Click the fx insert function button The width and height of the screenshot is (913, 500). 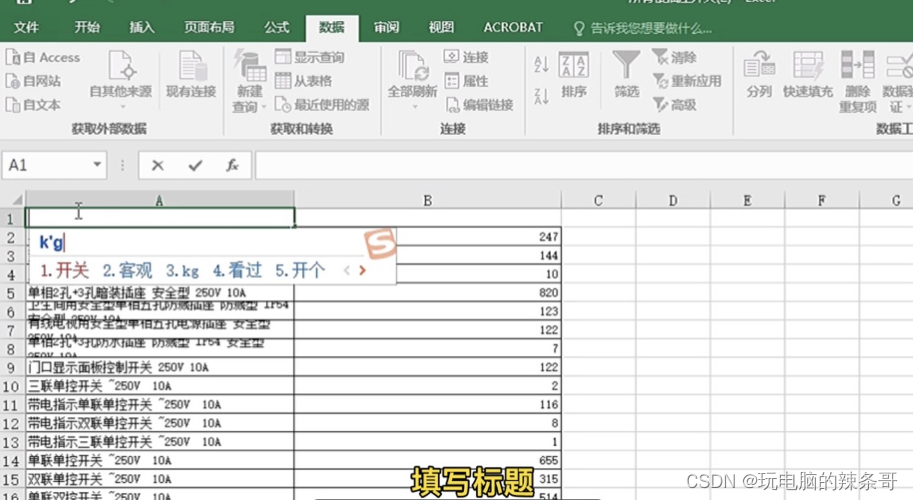[232, 165]
